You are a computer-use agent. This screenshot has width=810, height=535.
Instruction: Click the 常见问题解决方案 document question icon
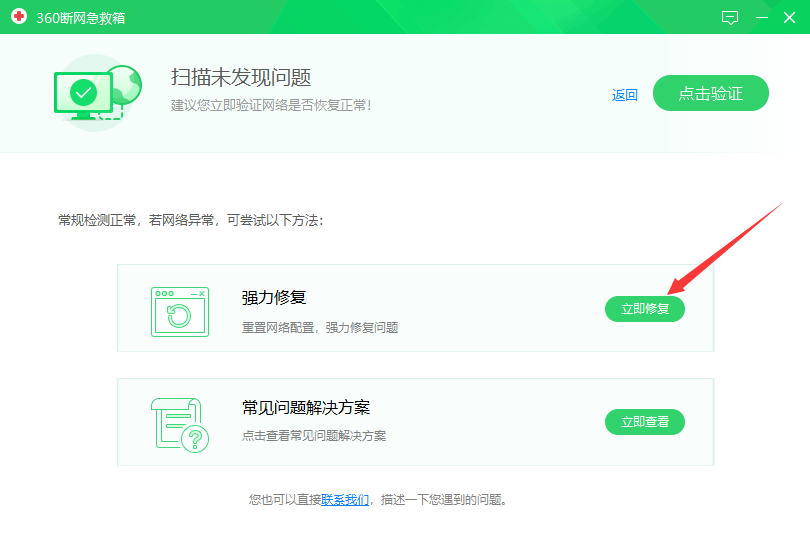180,425
